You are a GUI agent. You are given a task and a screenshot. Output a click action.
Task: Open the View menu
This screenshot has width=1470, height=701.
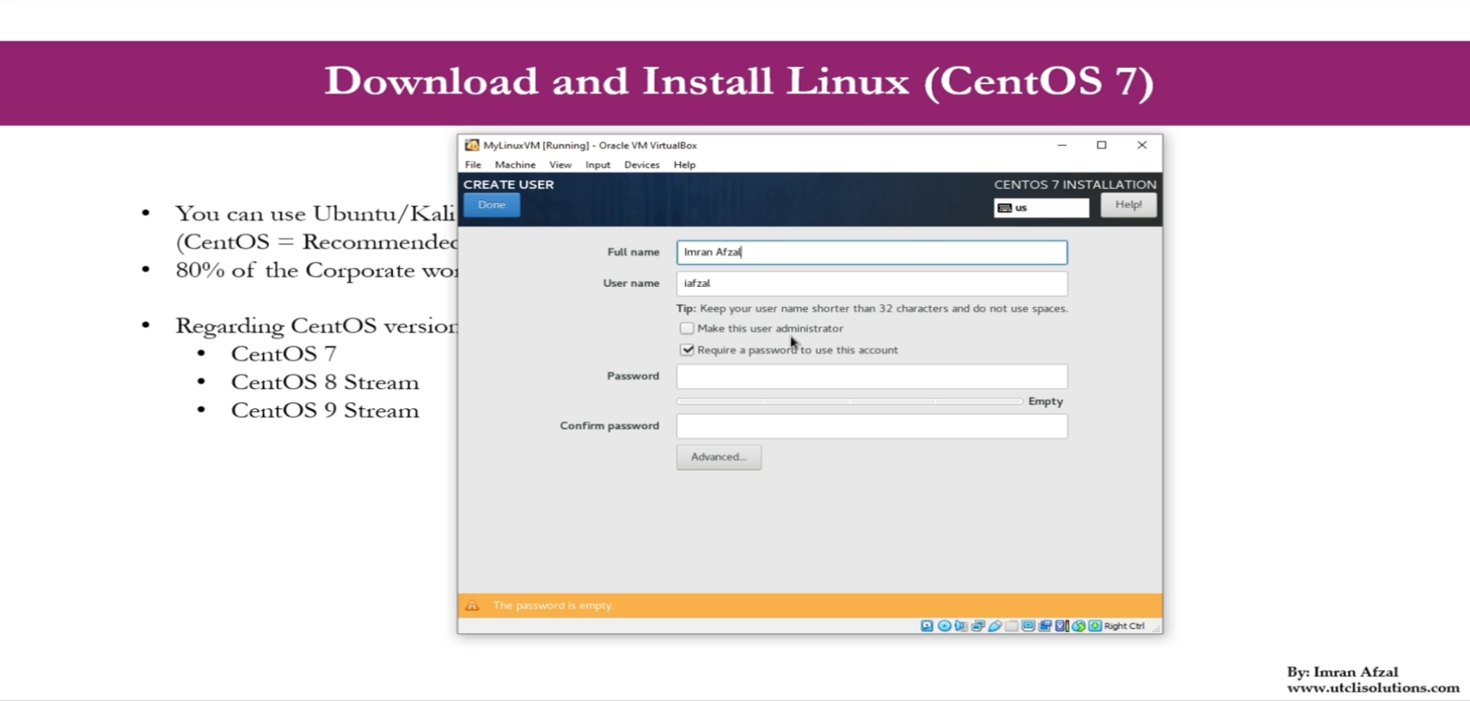(x=560, y=165)
